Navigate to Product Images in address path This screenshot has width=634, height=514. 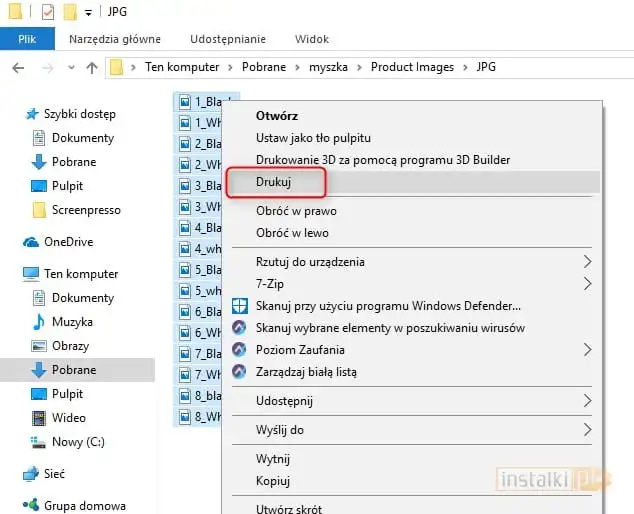412,68
